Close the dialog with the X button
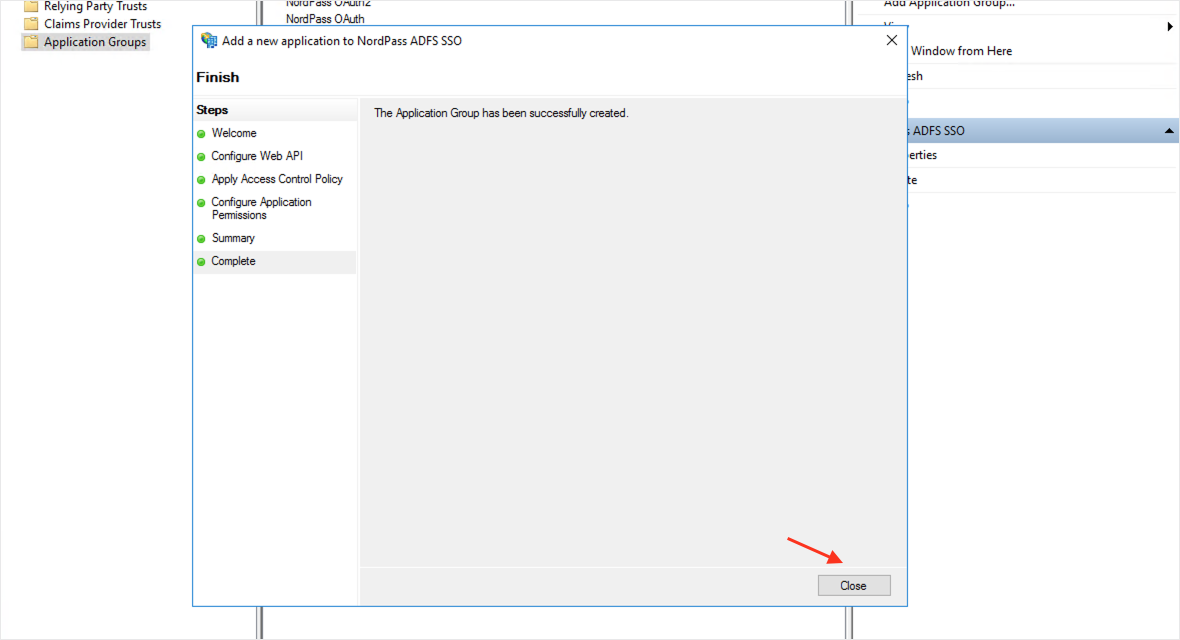1180x640 pixels. point(892,41)
